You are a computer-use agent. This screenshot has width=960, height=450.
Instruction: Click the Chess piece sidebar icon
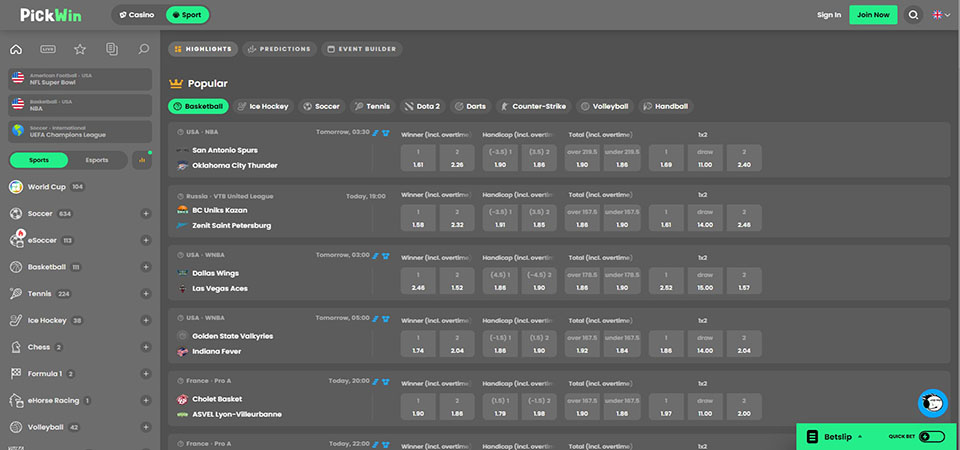pos(16,347)
